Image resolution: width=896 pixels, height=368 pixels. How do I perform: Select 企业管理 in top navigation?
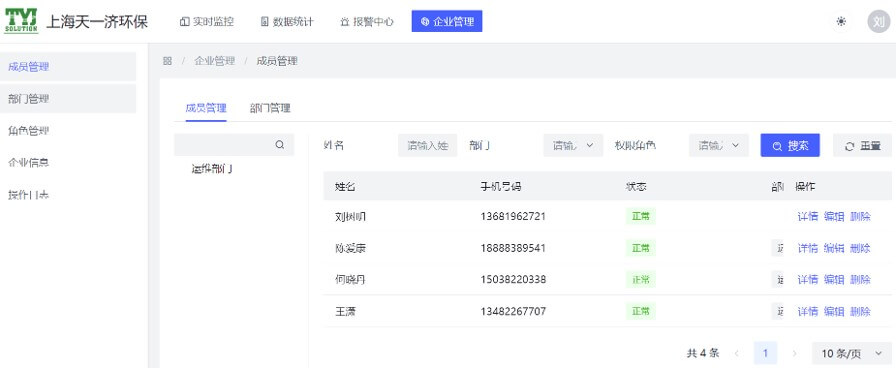tap(447, 22)
